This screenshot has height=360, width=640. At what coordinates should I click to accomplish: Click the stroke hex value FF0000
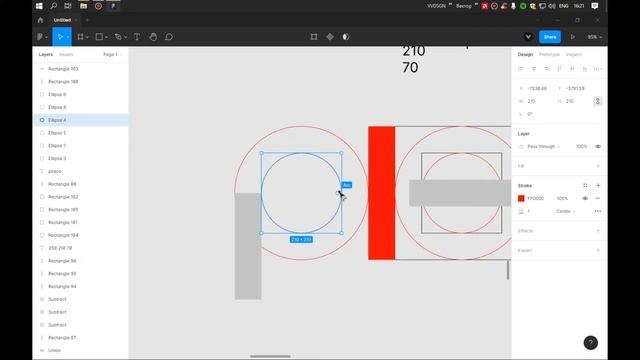point(536,198)
